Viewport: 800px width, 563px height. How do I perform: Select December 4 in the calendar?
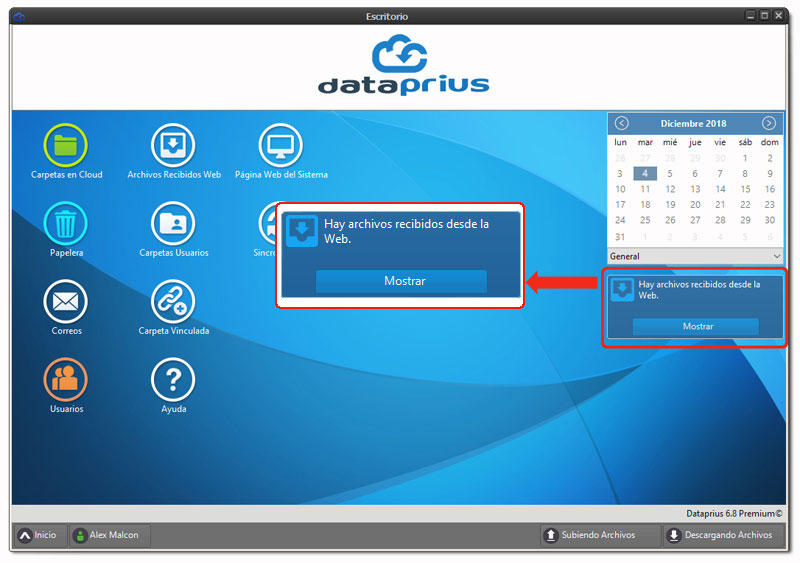[645, 174]
